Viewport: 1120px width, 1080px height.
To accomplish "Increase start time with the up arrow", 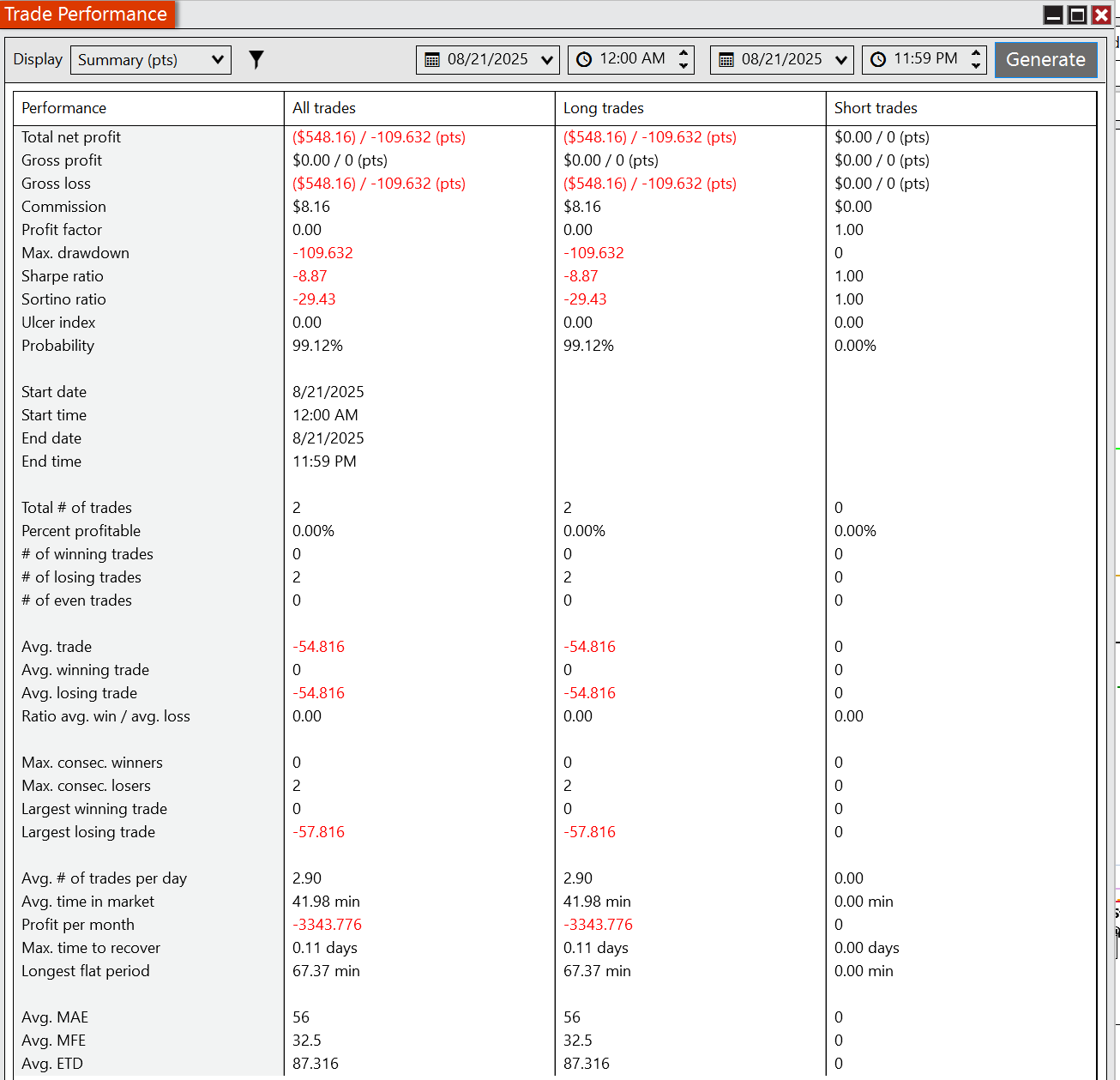I will pos(683,53).
